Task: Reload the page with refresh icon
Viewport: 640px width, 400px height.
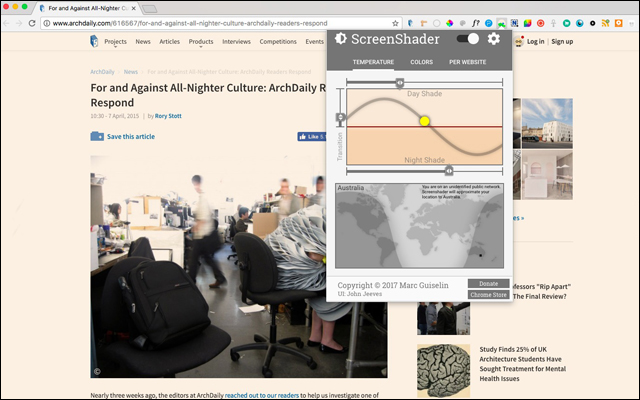Action: point(33,22)
